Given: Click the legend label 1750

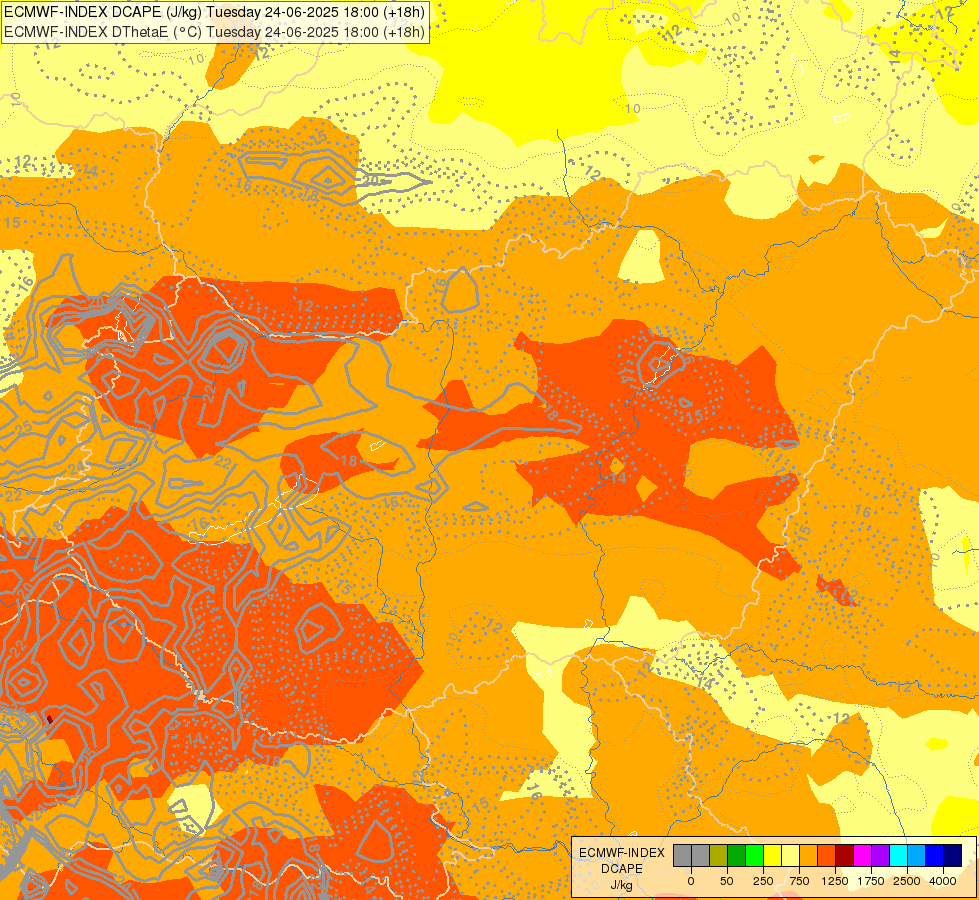Looking at the screenshot, I should (x=871, y=881).
